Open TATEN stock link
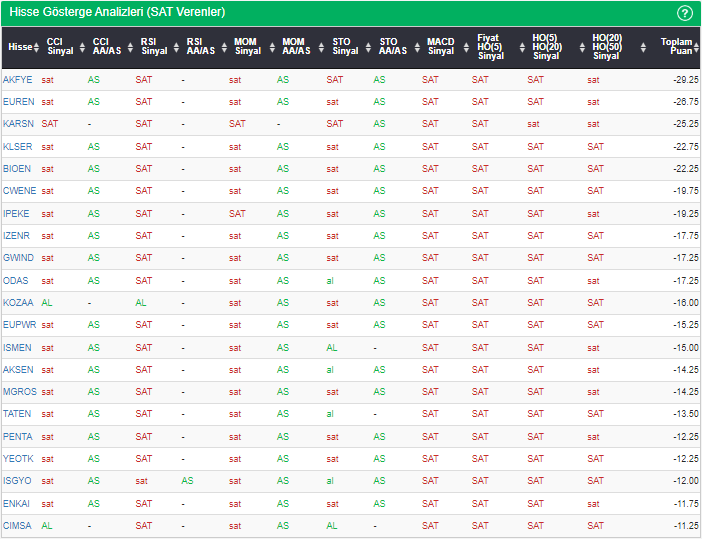Viewport: 702px width, 539px height. (17, 414)
